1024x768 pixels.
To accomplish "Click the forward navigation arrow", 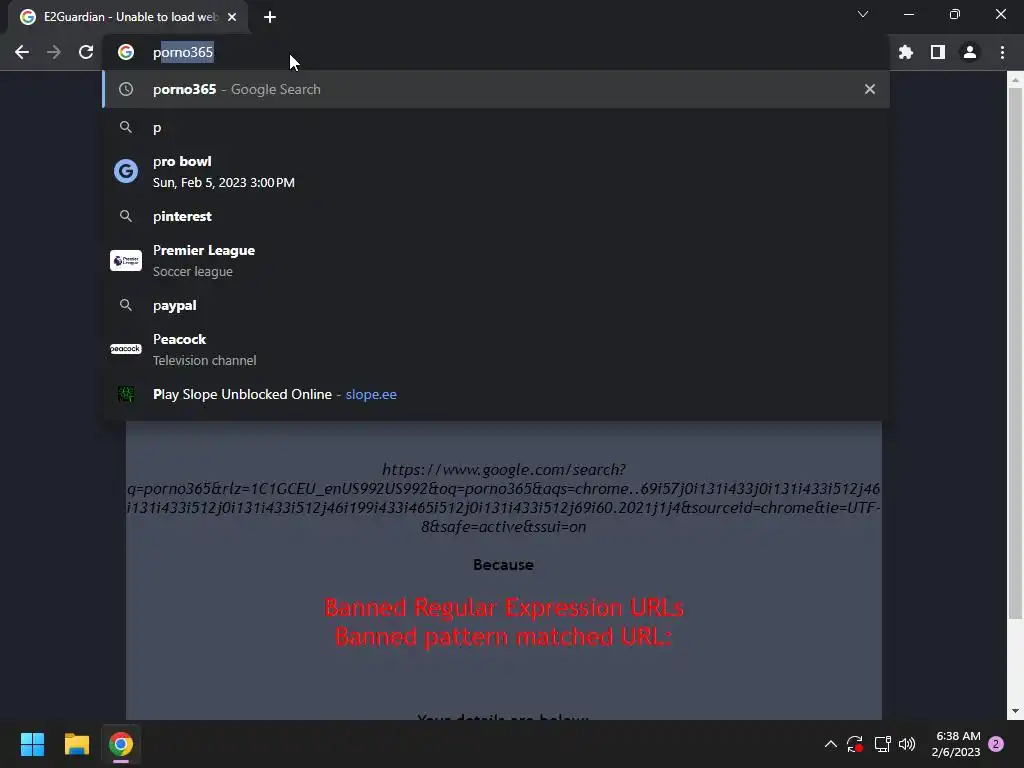I will [54, 52].
